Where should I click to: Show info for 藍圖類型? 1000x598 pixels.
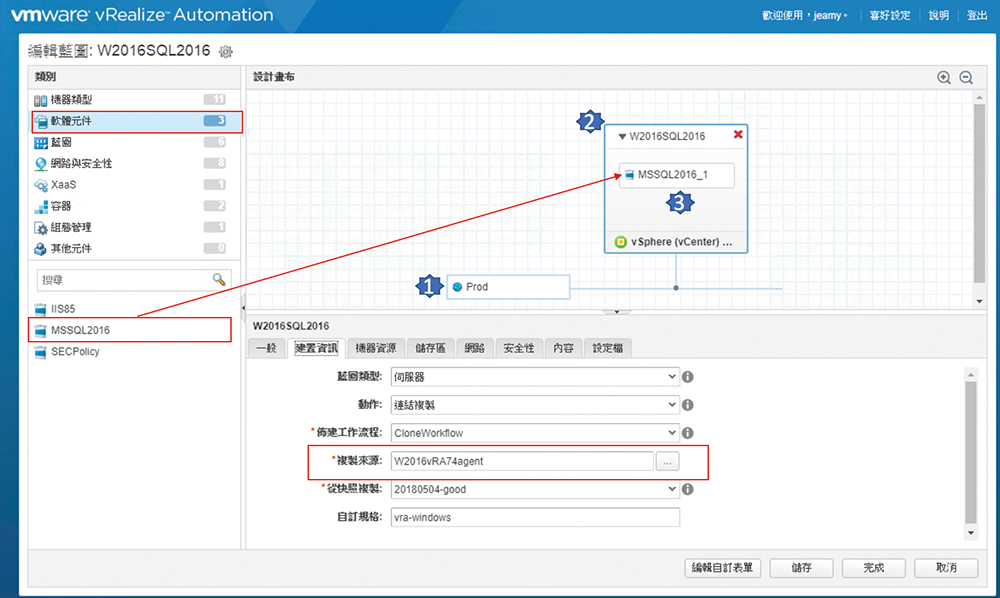688,377
